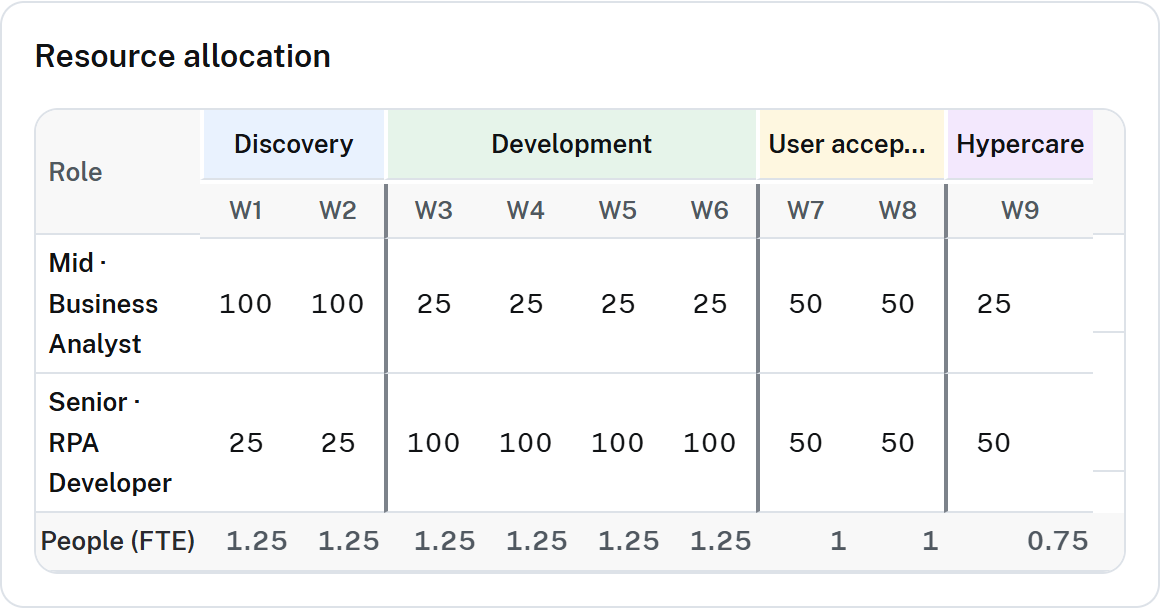Click the Development phase header
The width and height of the screenshot is (1160, 608).
[572, 144]
